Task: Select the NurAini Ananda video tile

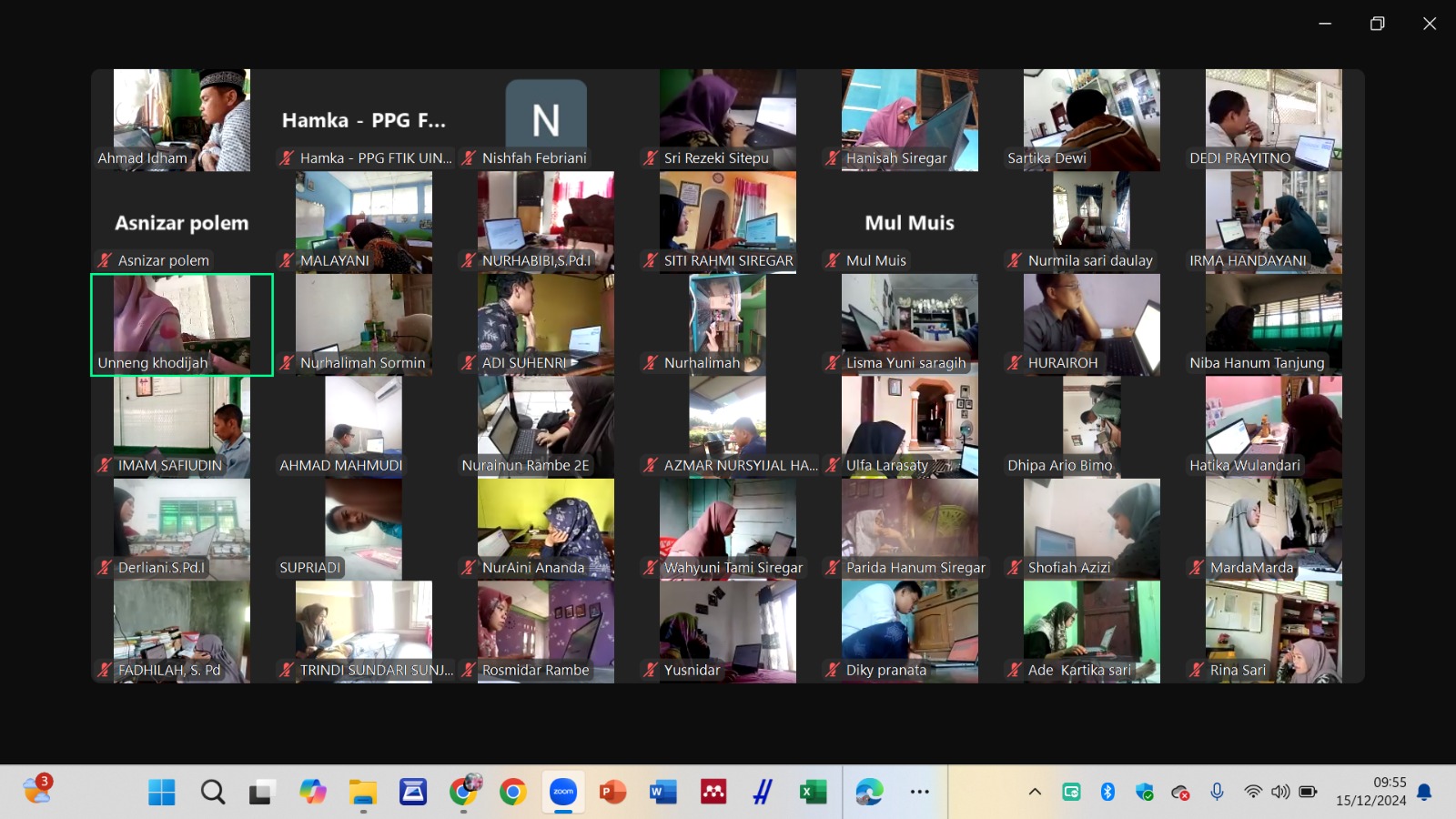Action: (x=546, y=530)
